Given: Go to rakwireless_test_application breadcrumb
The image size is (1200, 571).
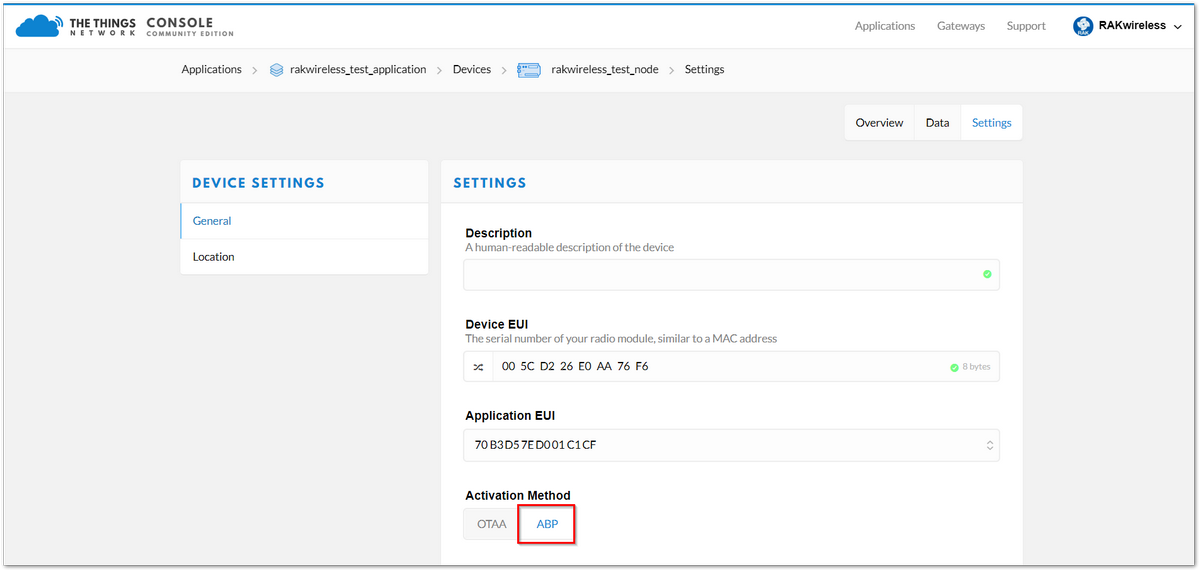Looking at the screenshot, I should [358, 70].
